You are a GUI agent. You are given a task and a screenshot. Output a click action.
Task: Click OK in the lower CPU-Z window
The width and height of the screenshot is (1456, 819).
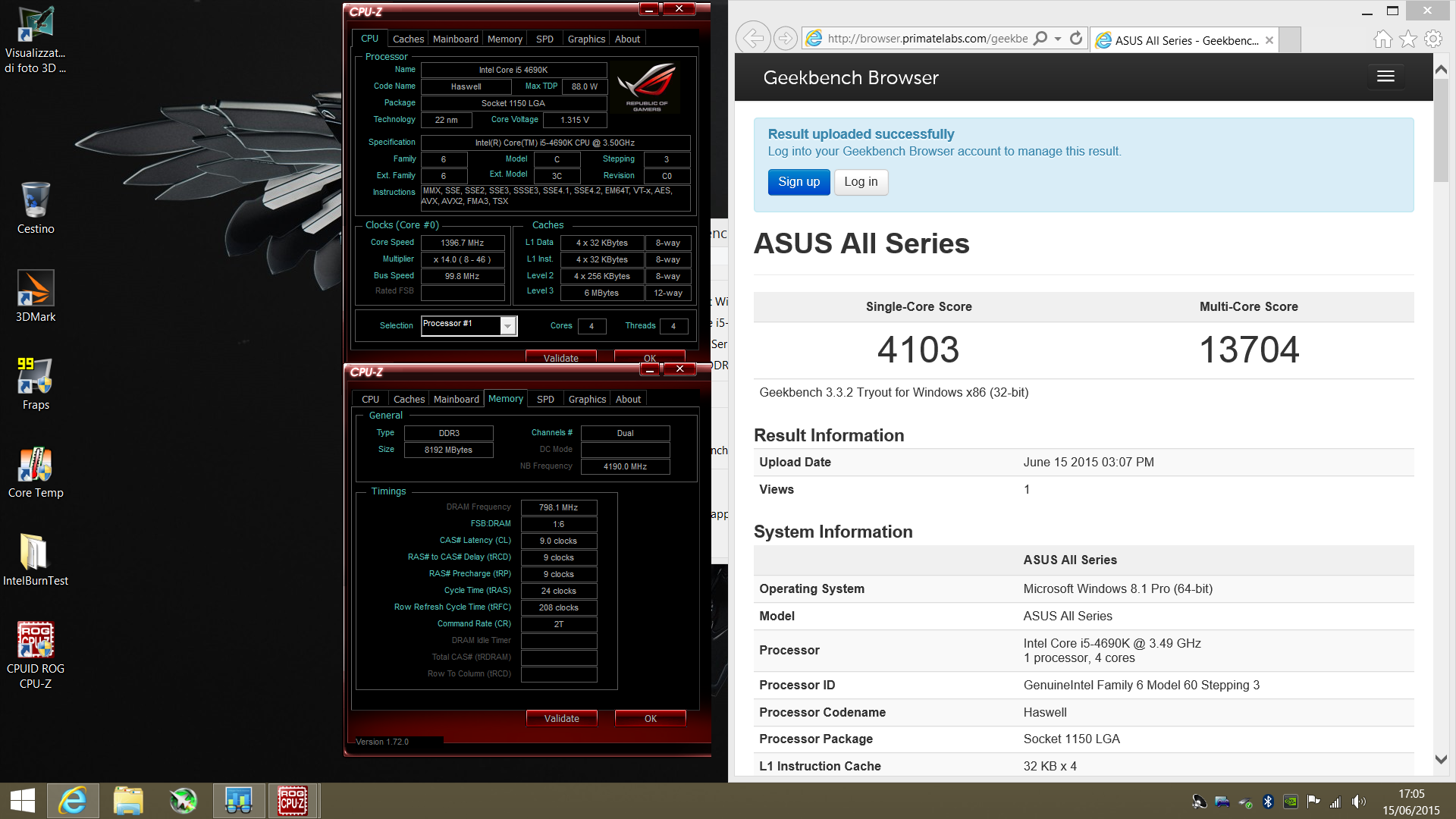650,718
